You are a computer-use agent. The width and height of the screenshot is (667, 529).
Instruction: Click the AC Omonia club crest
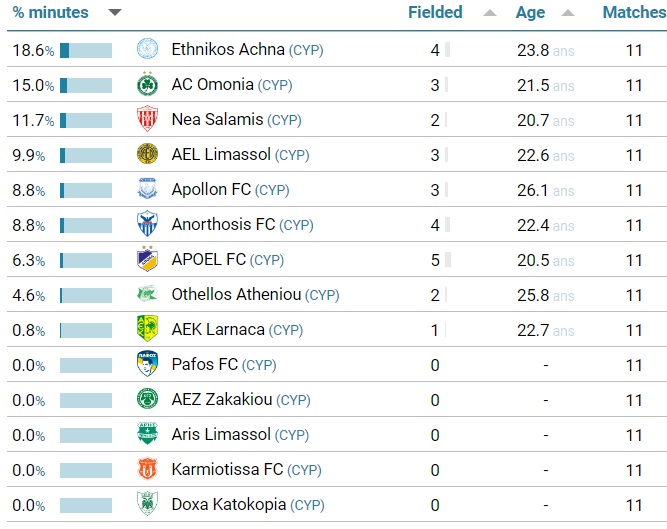pyautogui.click(x=147, y=84)
